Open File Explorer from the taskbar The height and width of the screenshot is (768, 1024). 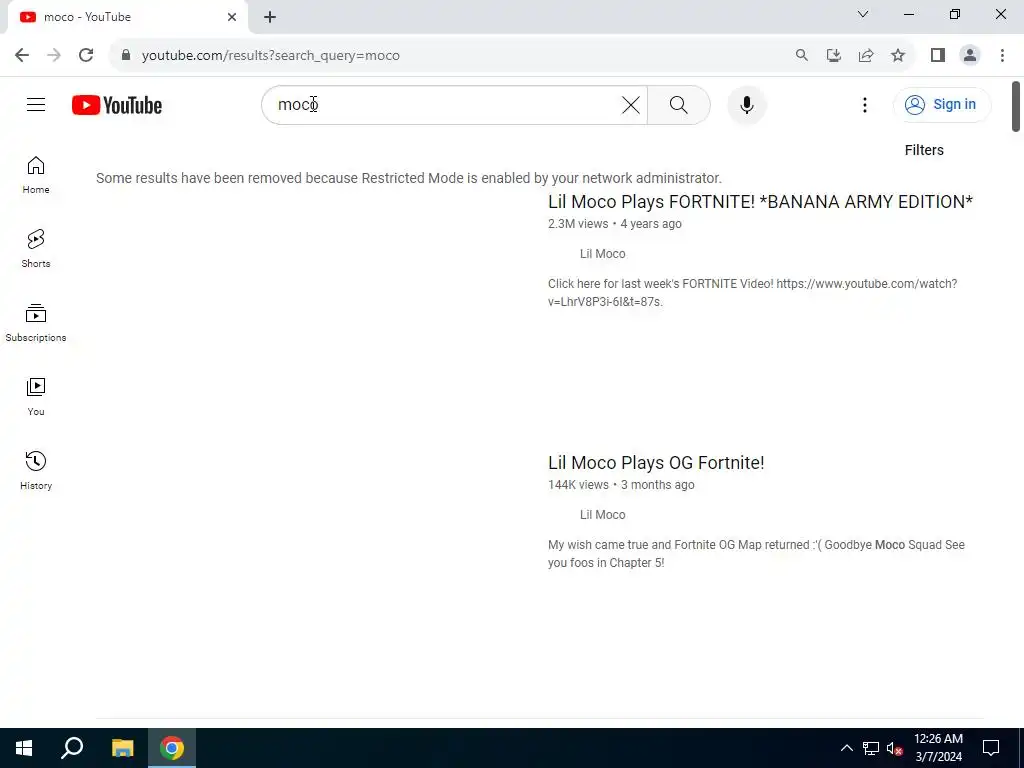pyautogui.click(x=122, y=748)
